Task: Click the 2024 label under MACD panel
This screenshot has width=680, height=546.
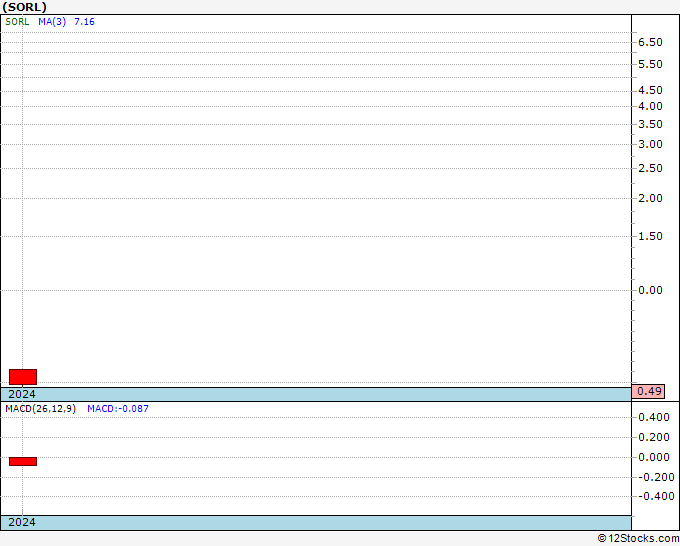Action: coord(22,522)
